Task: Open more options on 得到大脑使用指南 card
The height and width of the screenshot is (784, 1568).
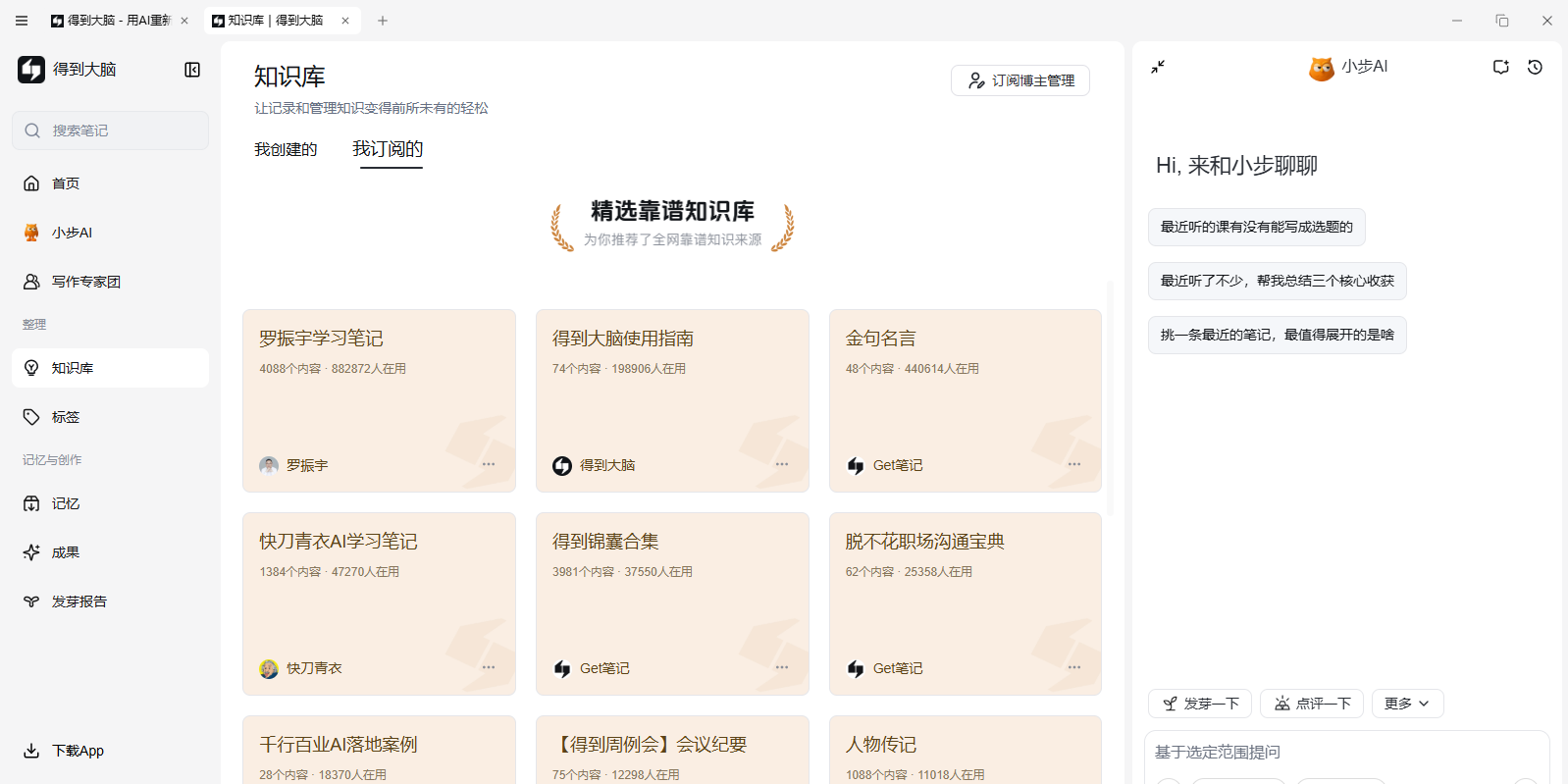Action: [782, 464]
